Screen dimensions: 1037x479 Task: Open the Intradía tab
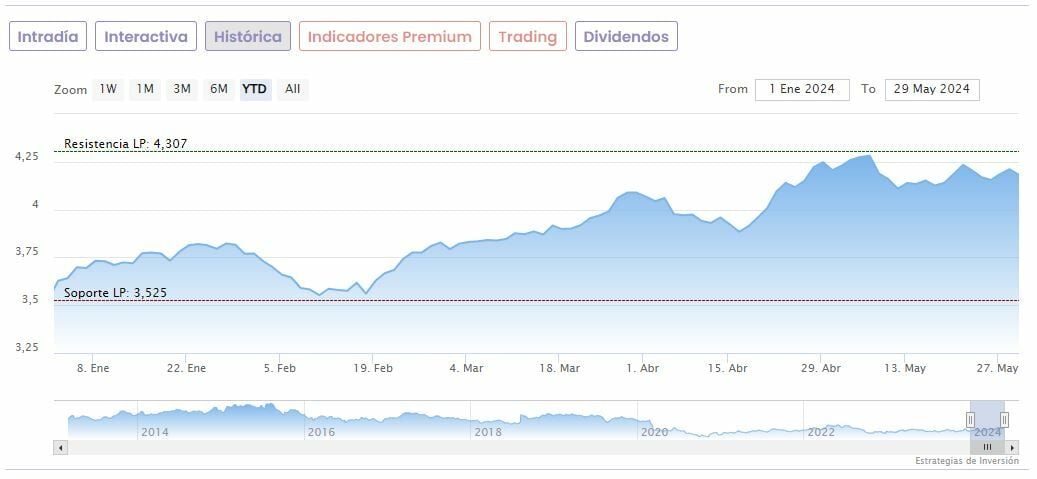click(x=48, y=37)
